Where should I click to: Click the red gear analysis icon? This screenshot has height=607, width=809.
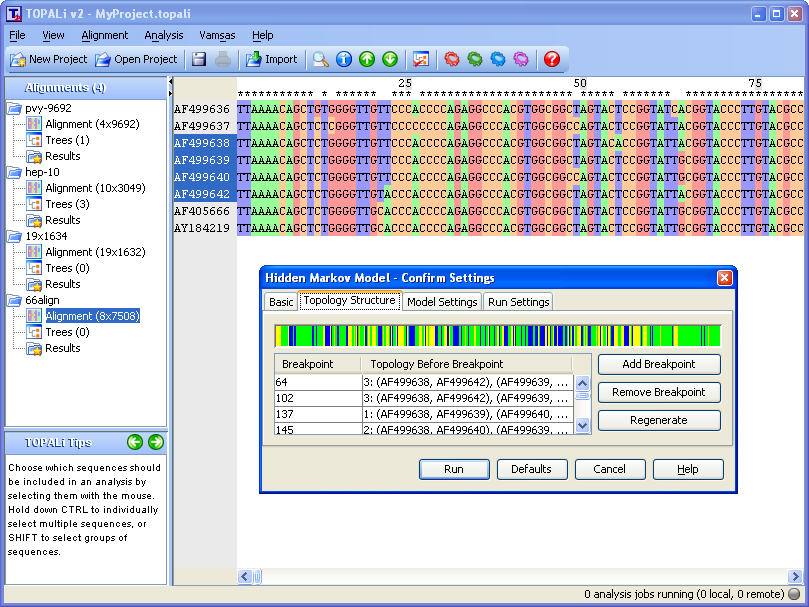click(x=452, y=59)
